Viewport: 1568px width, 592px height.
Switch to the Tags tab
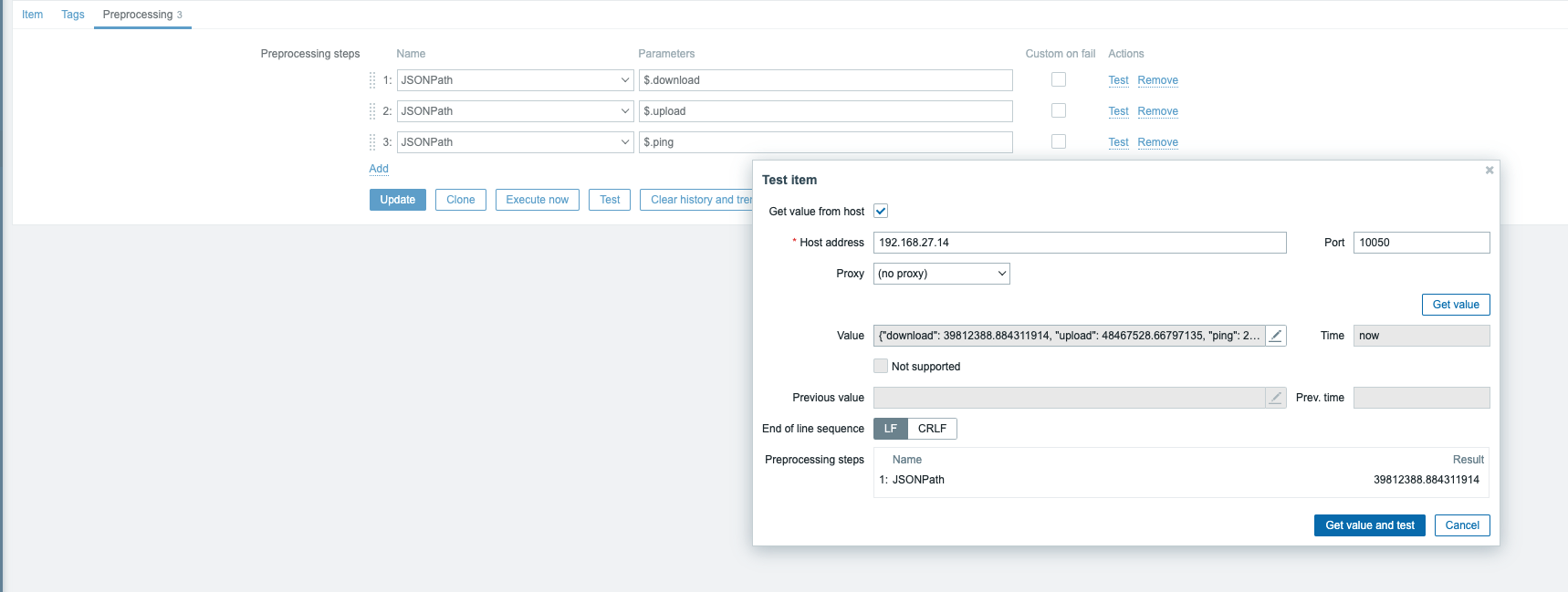[73, 15]
